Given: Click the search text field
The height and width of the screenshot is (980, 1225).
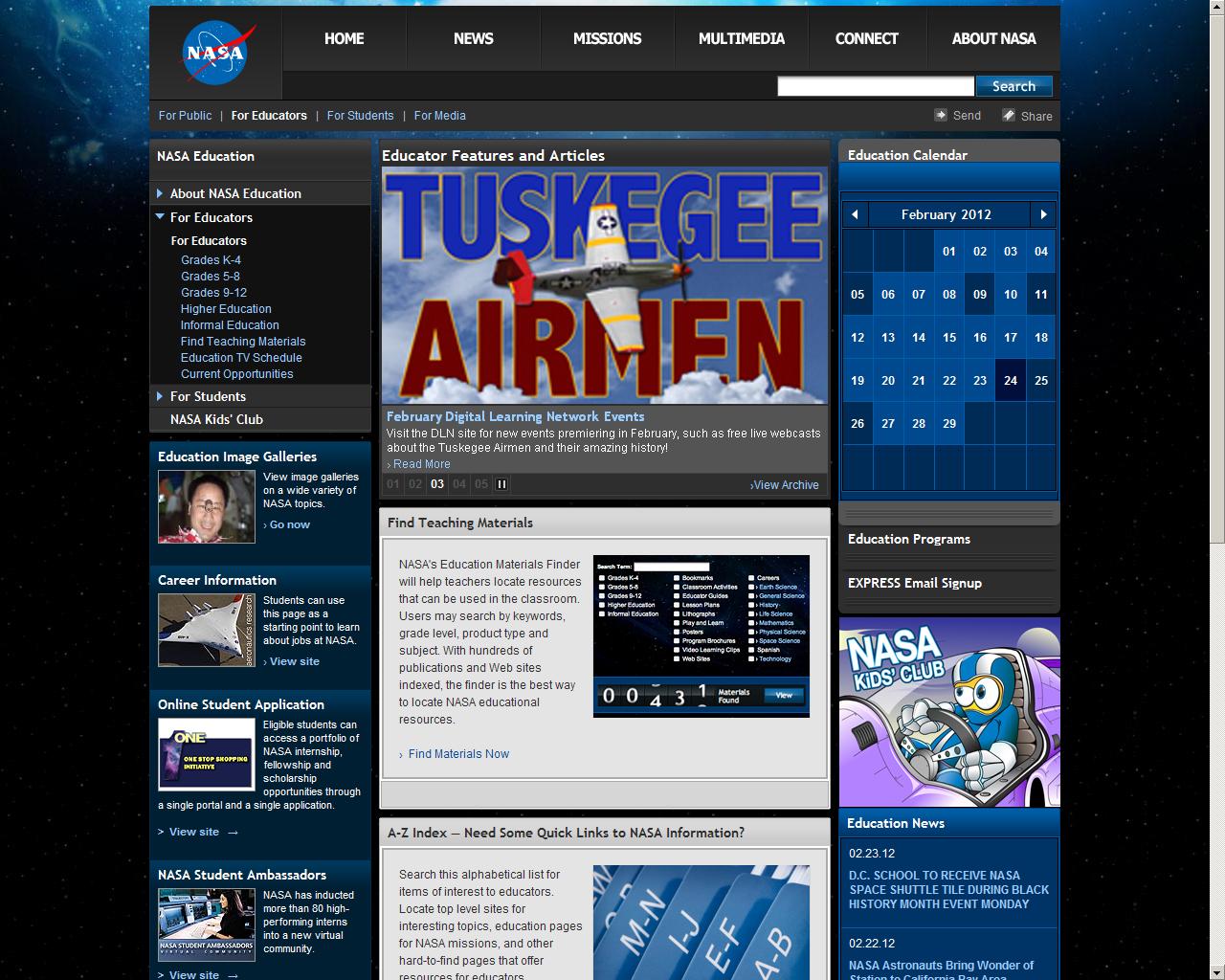Looking at the screenshot, I should click(875, 86).
